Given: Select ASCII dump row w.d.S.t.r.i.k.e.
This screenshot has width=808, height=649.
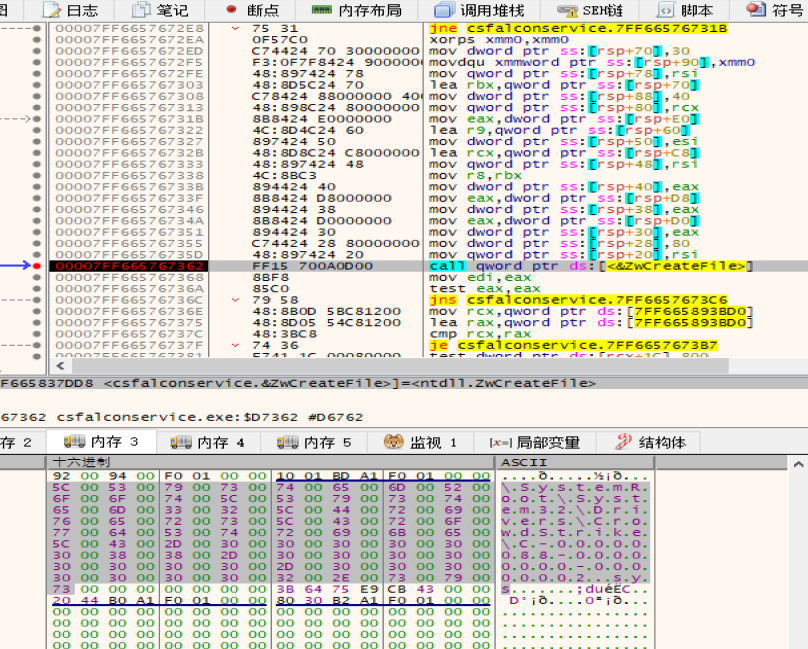Looking at the screenshot, I should (575, 532).
